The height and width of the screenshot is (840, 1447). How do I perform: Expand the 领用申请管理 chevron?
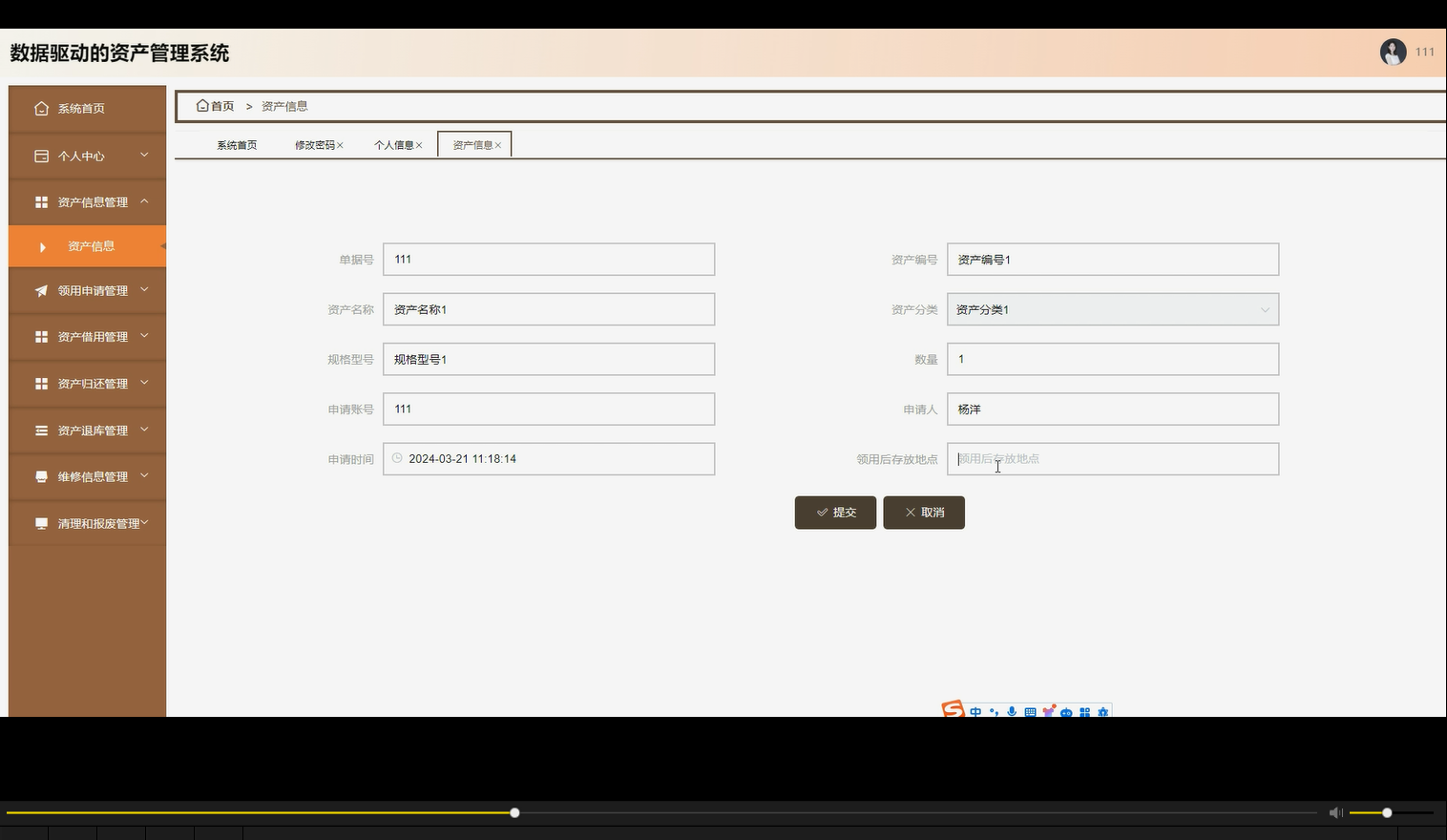(144, 289)
